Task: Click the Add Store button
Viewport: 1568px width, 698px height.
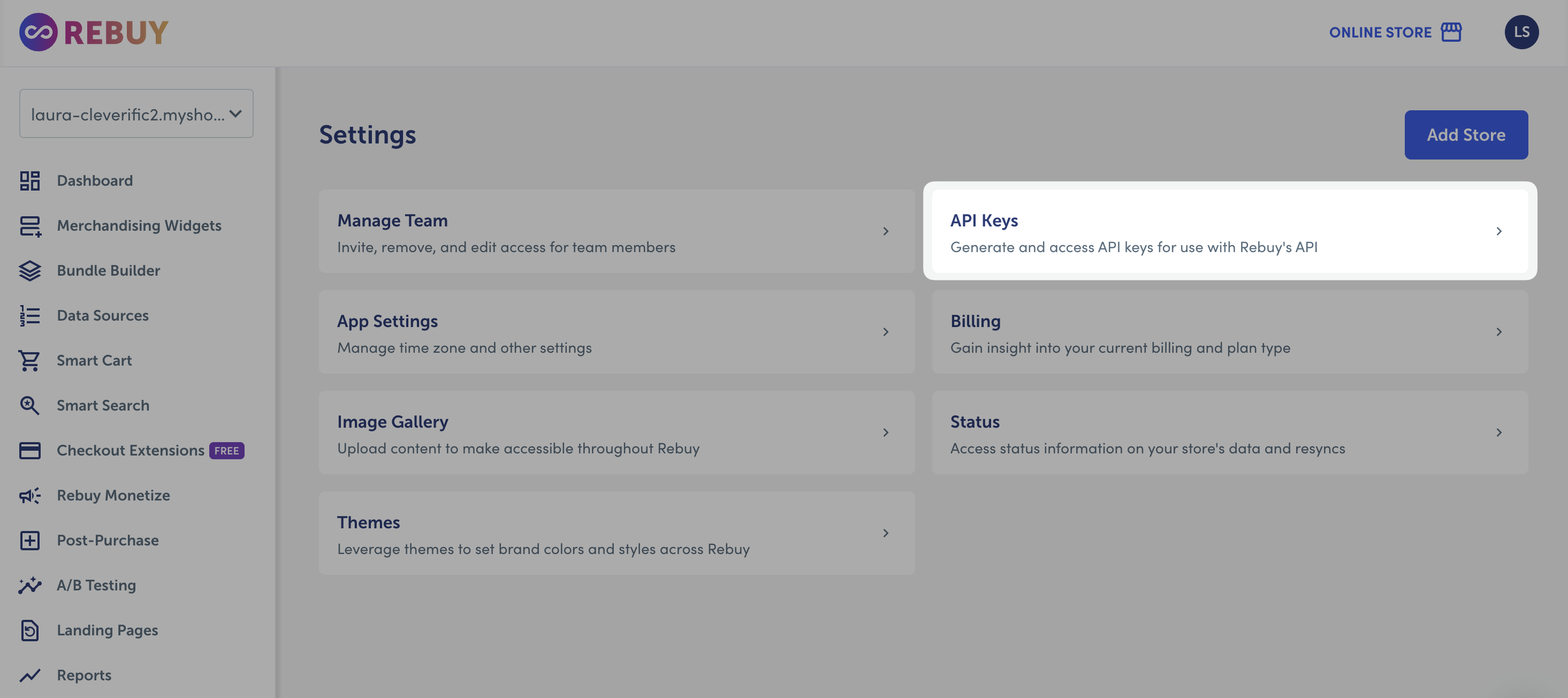Action: 1466,134
